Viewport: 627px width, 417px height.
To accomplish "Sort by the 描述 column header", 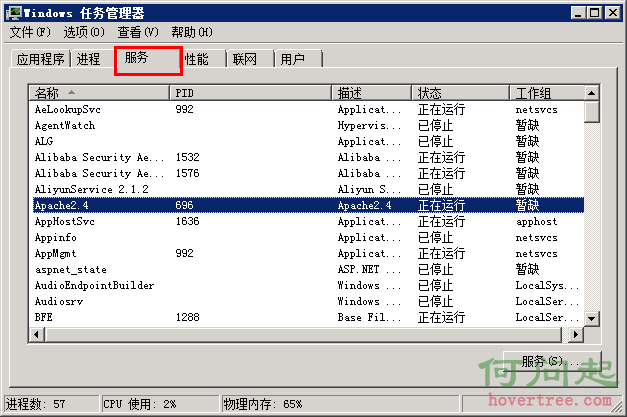I will [371, 93].
